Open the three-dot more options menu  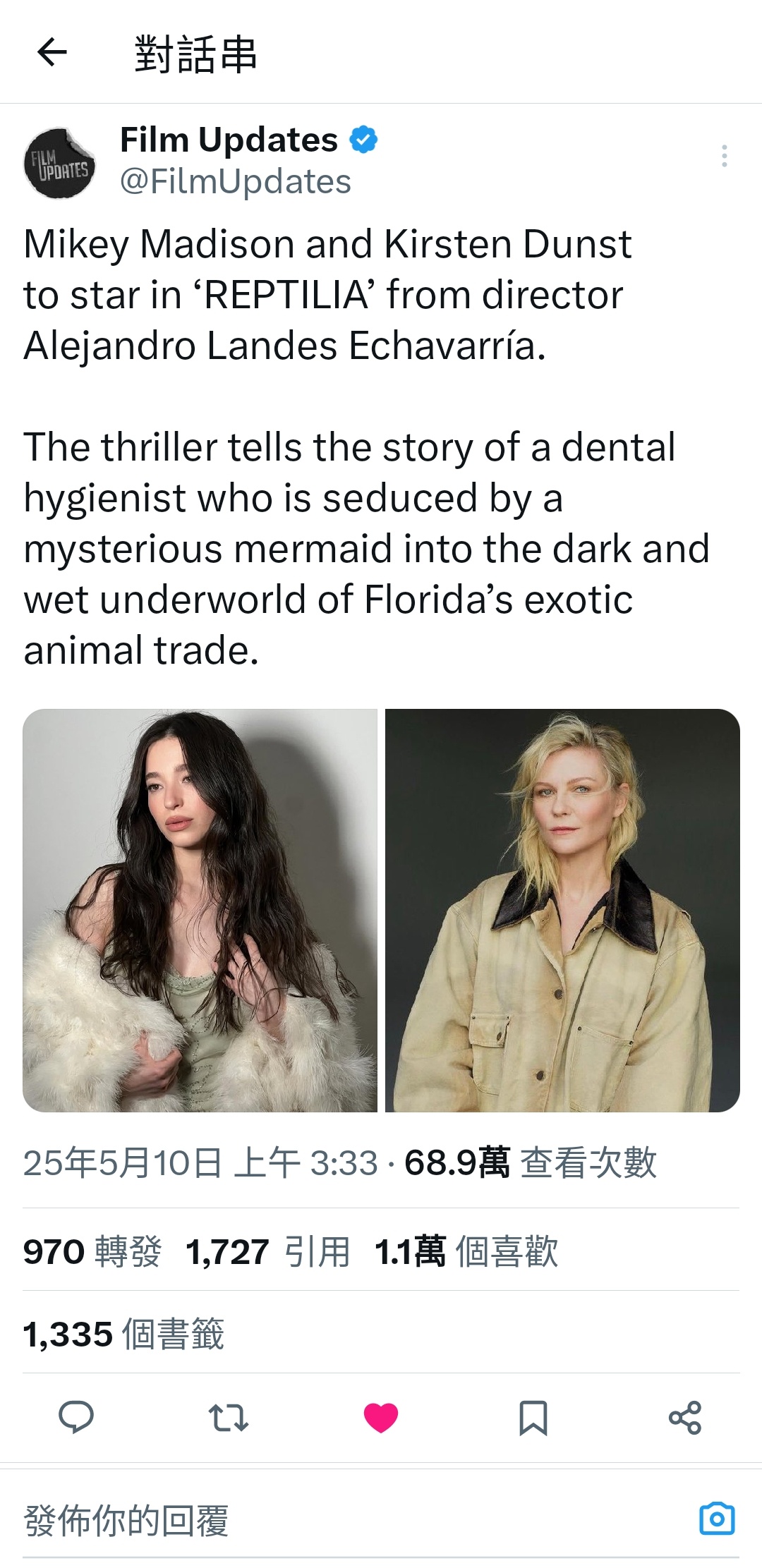click(x=724, y=156)
